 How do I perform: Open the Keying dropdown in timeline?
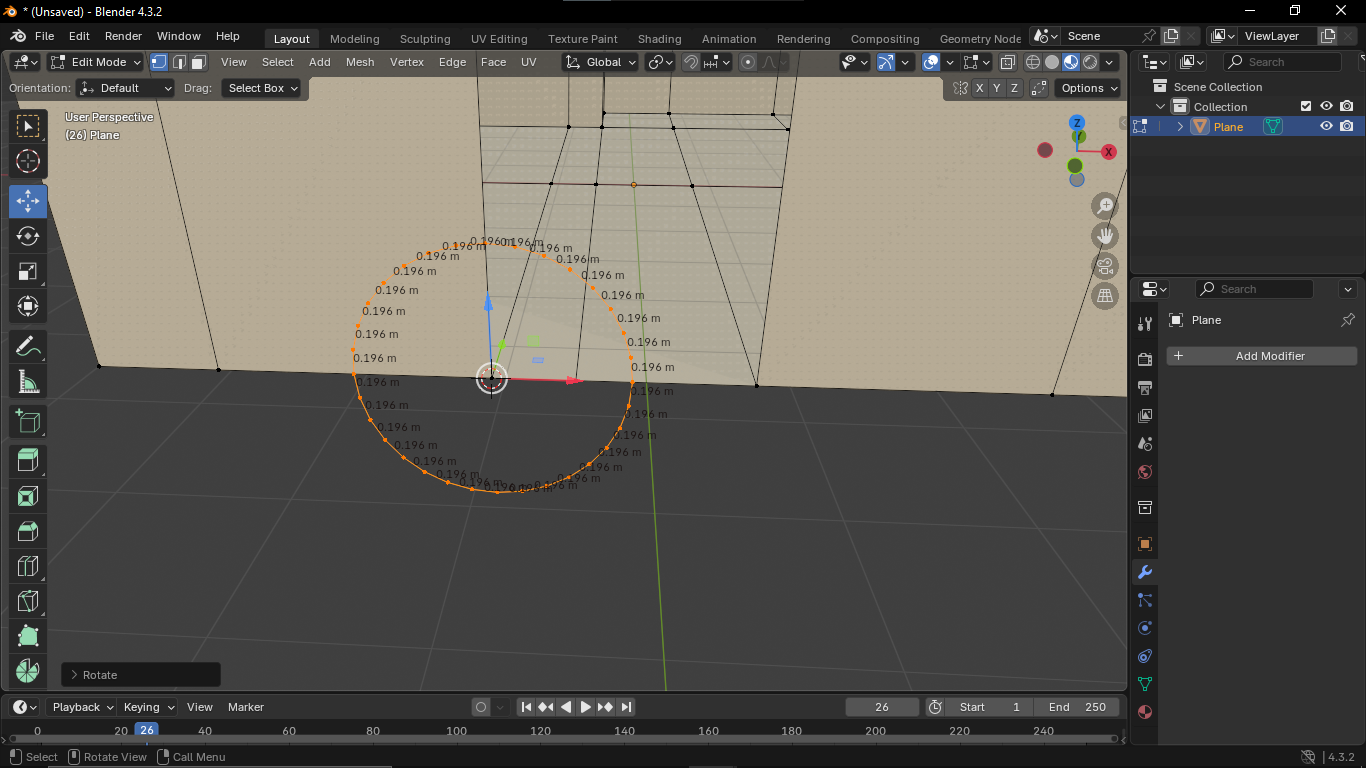coord(149,707)
